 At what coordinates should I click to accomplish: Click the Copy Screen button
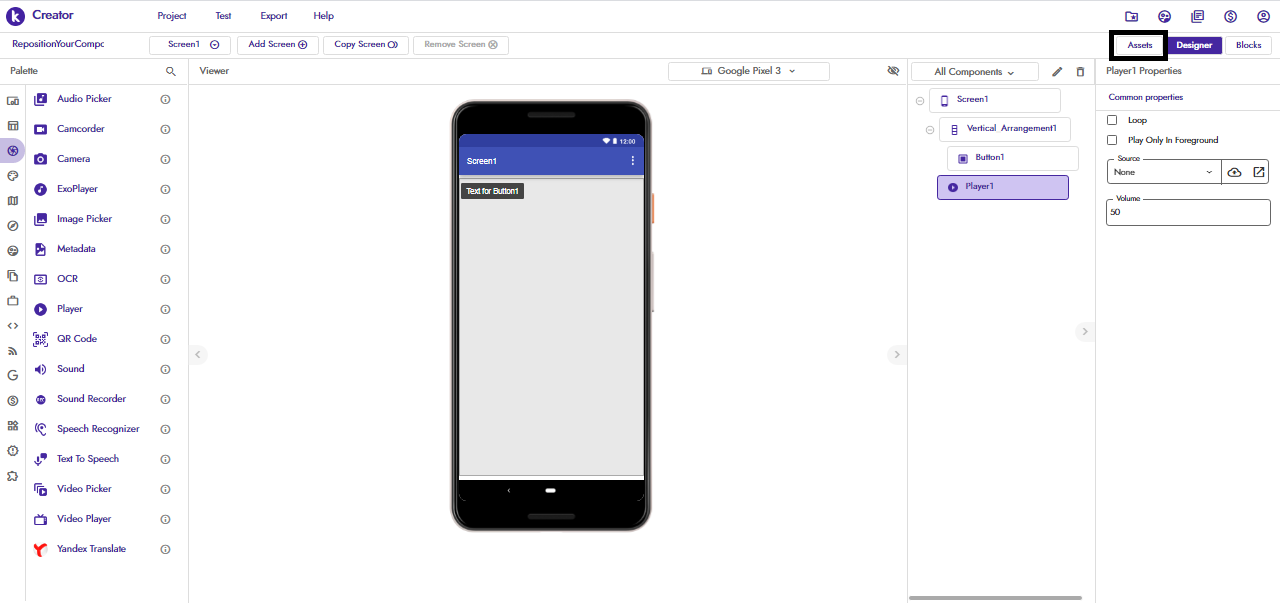coord(365,45)
